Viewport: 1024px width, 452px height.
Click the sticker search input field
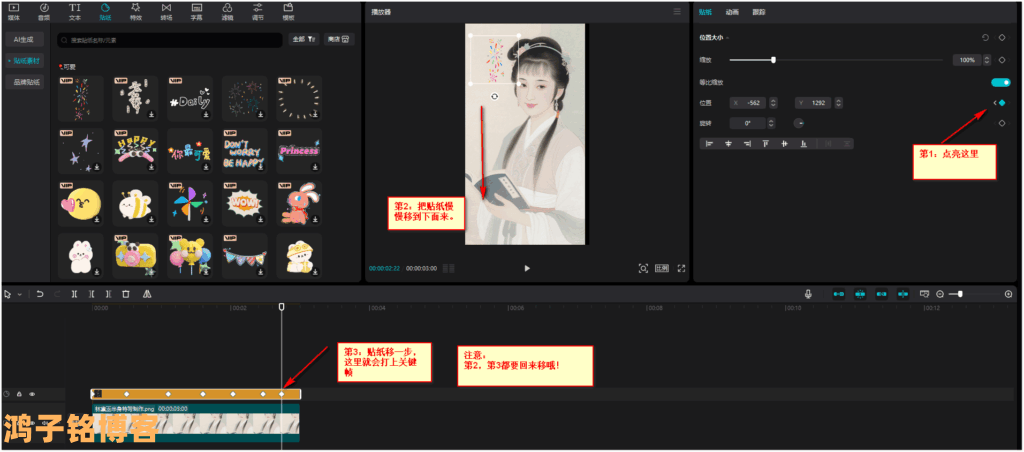pyautogui.click(x=170, y=40)
